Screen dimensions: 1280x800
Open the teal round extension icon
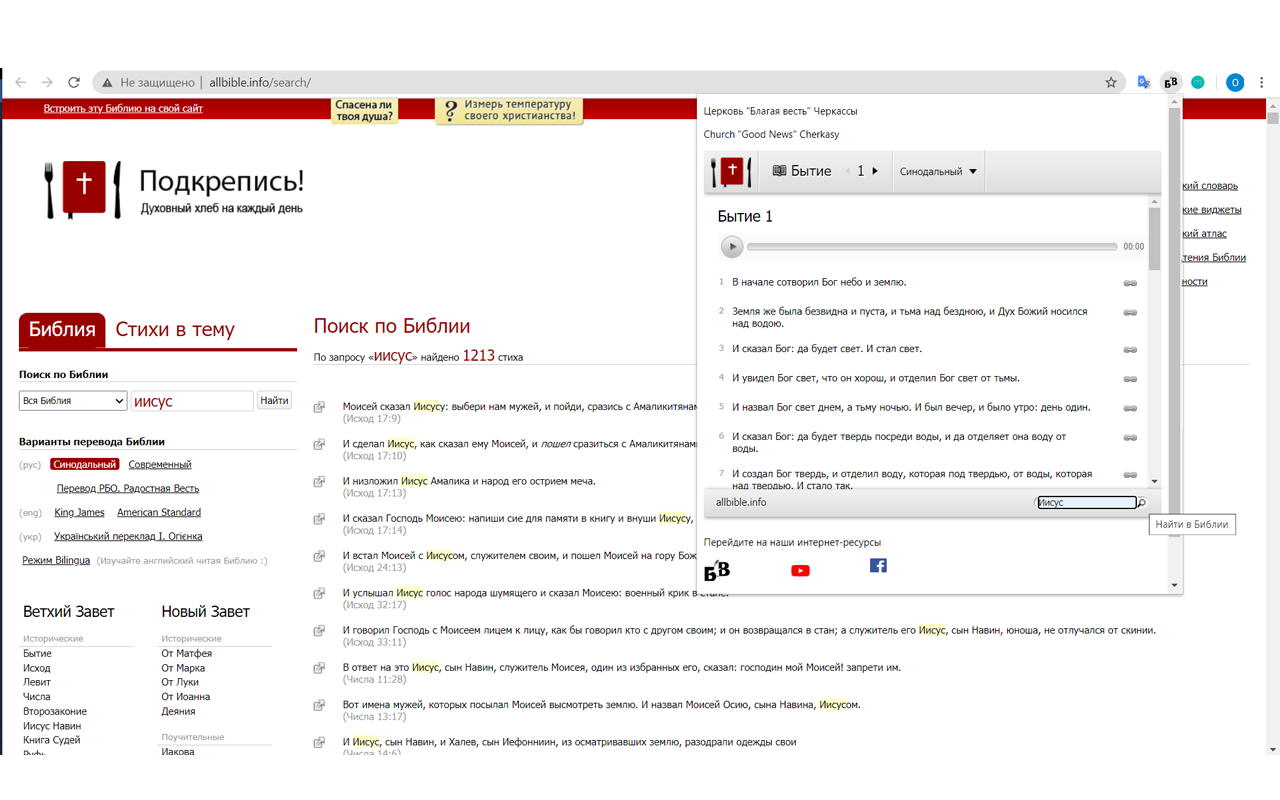tap(1198, 83)
